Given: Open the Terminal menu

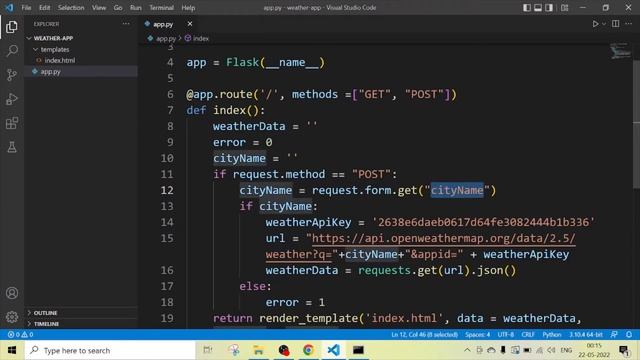Looking at the screenshot, I should (161, 8).
